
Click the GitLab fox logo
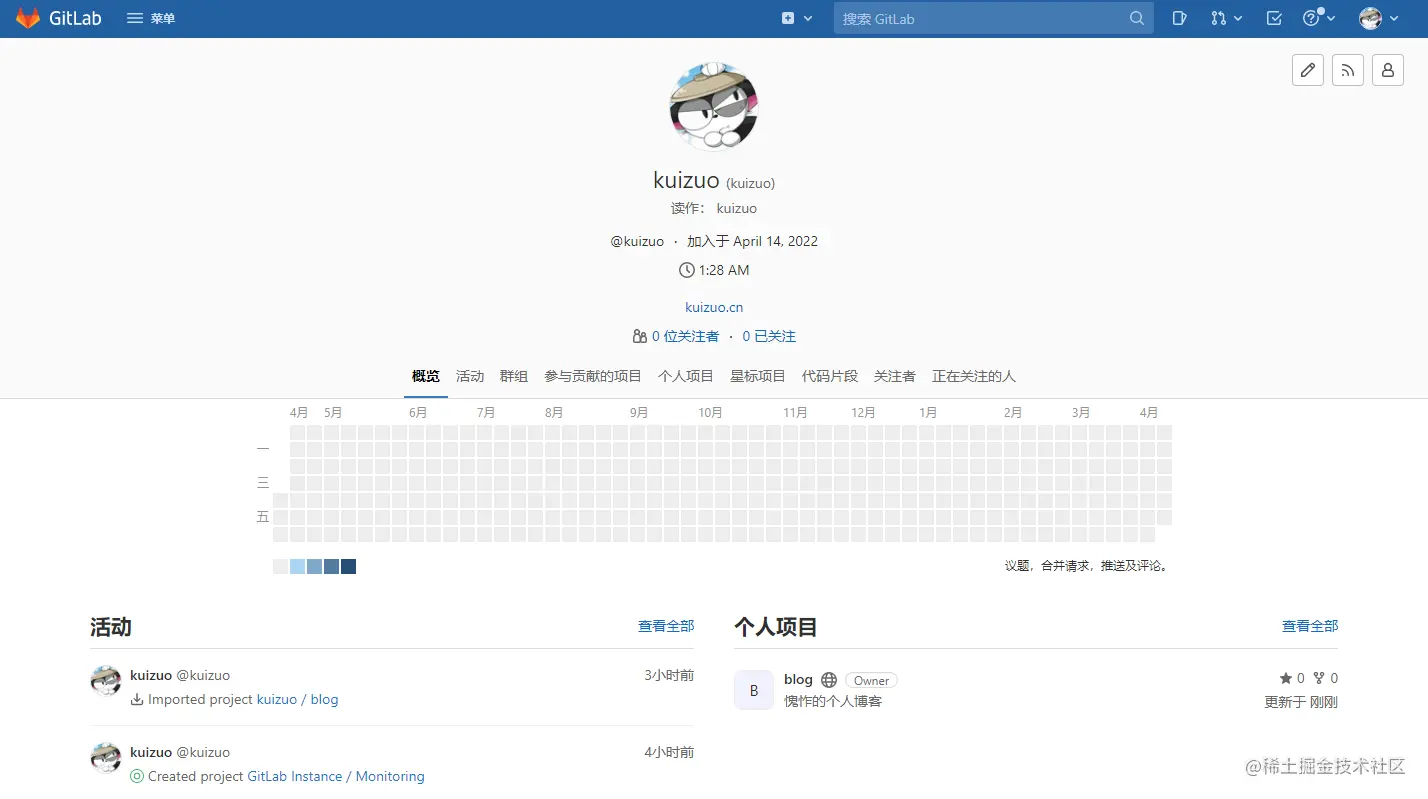pyautogui.click(x=27, y=17)
